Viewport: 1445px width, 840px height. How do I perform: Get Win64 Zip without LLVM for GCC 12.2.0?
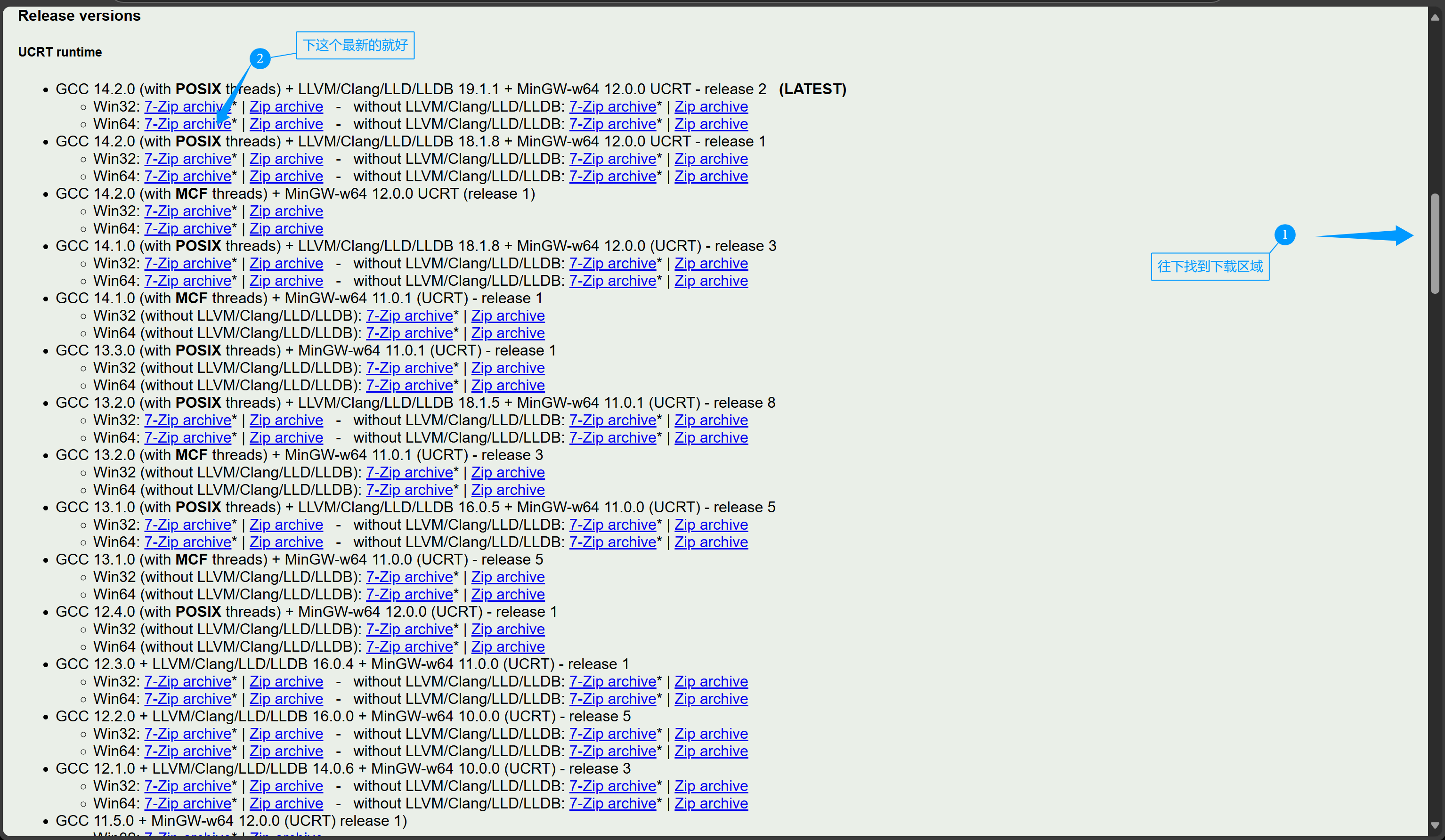point(711,751)
